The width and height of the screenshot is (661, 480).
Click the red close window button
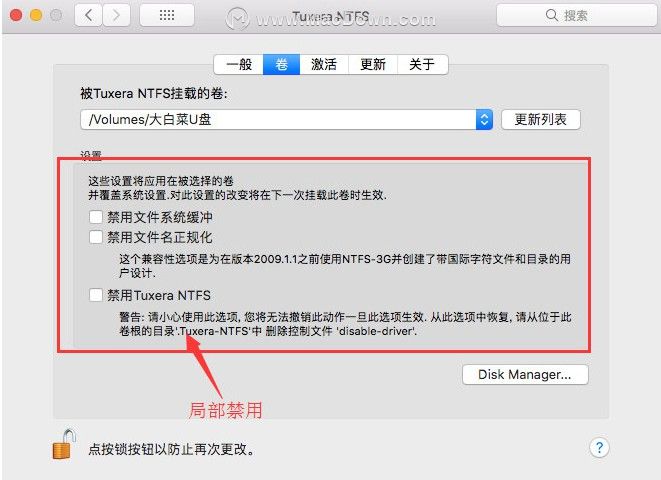coord(16,16)
